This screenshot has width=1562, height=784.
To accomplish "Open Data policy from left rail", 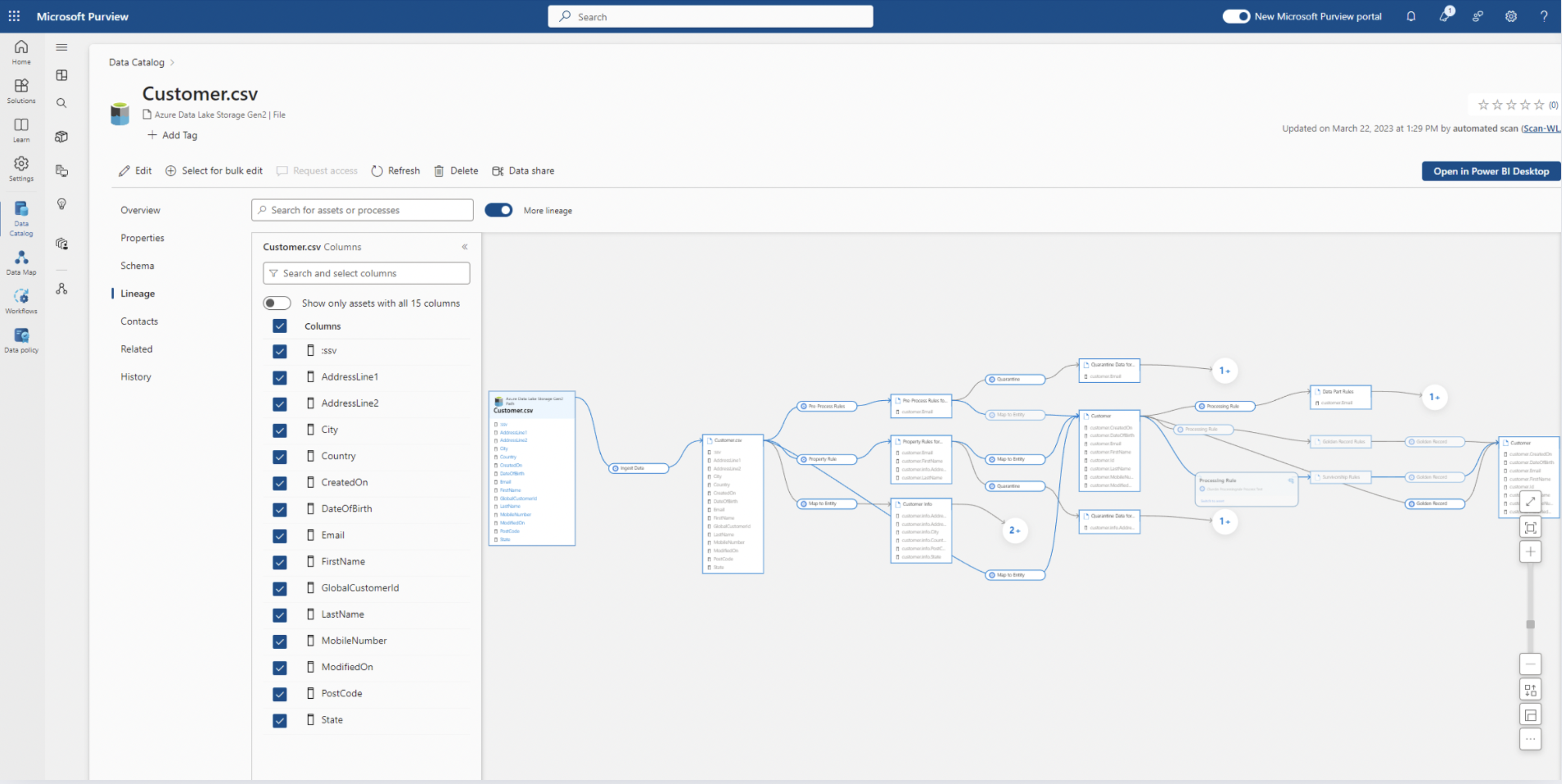I will [x=21, y=339].
